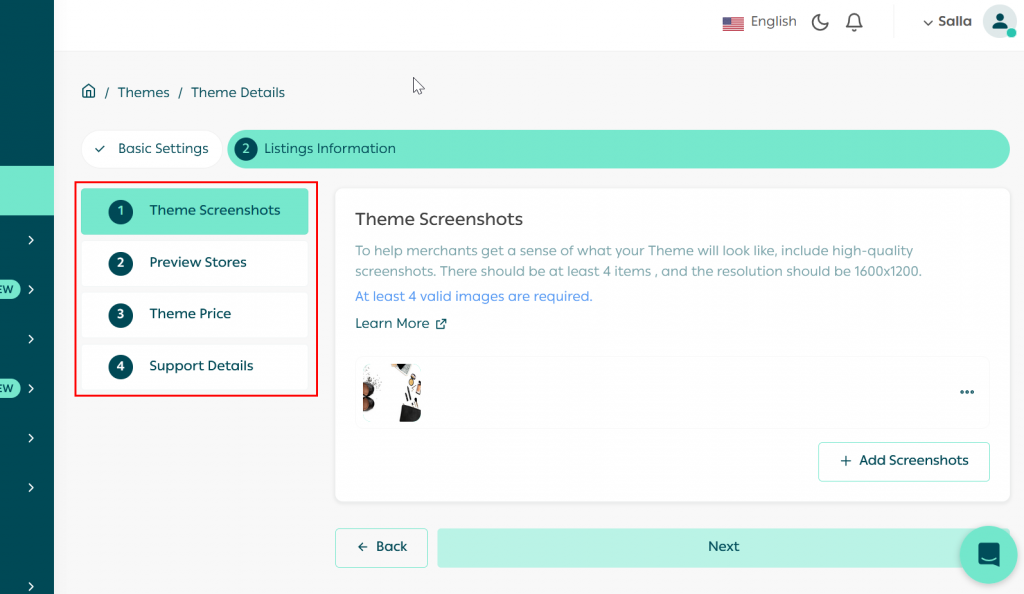Open the live chat support bubble

[x=988, y=554]
